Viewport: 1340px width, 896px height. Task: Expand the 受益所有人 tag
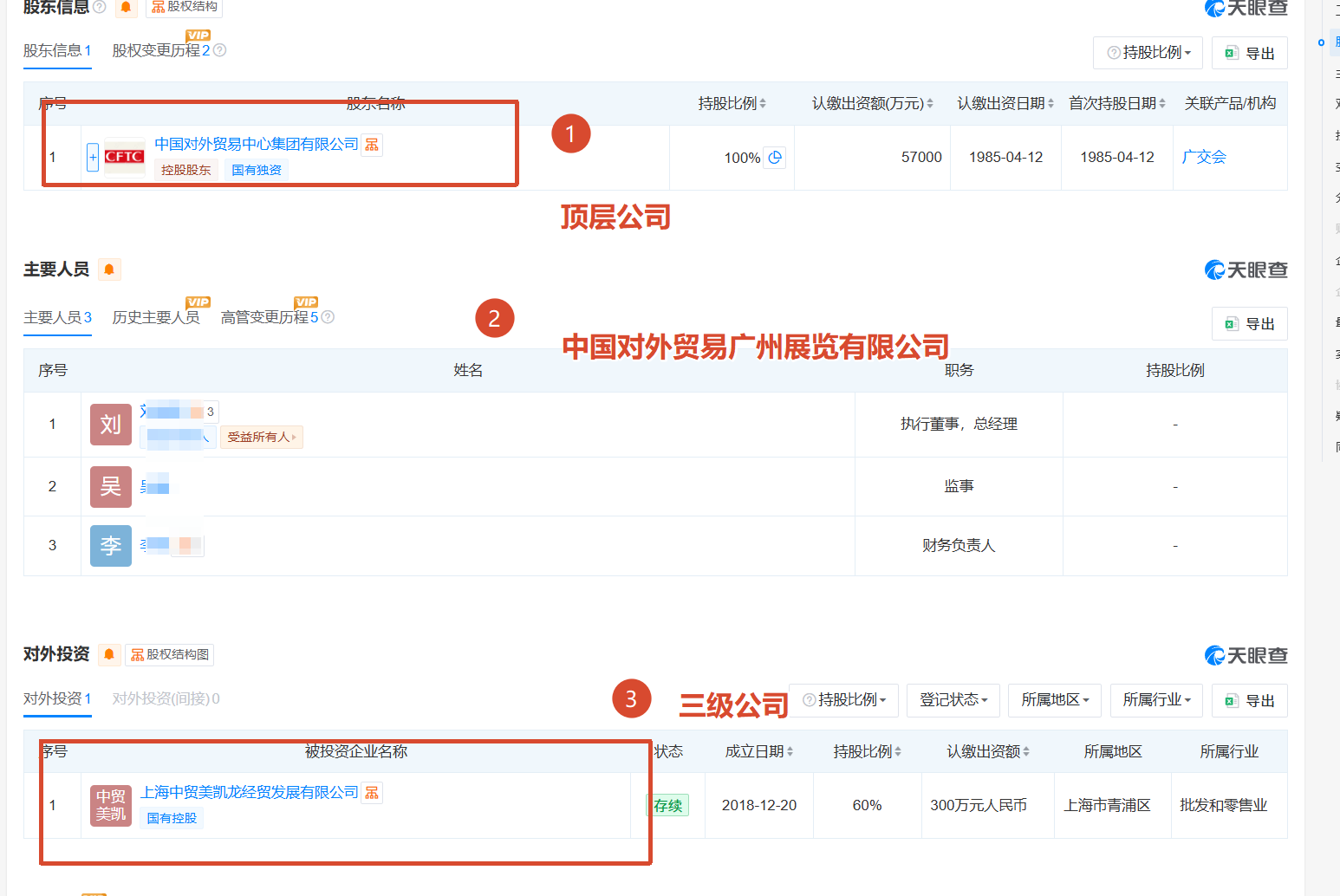coord(262,437)
